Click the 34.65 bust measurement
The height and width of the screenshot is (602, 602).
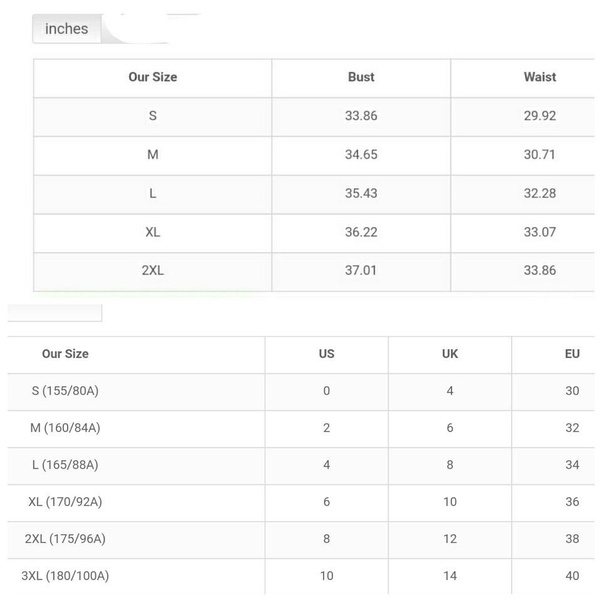[360, 155]
